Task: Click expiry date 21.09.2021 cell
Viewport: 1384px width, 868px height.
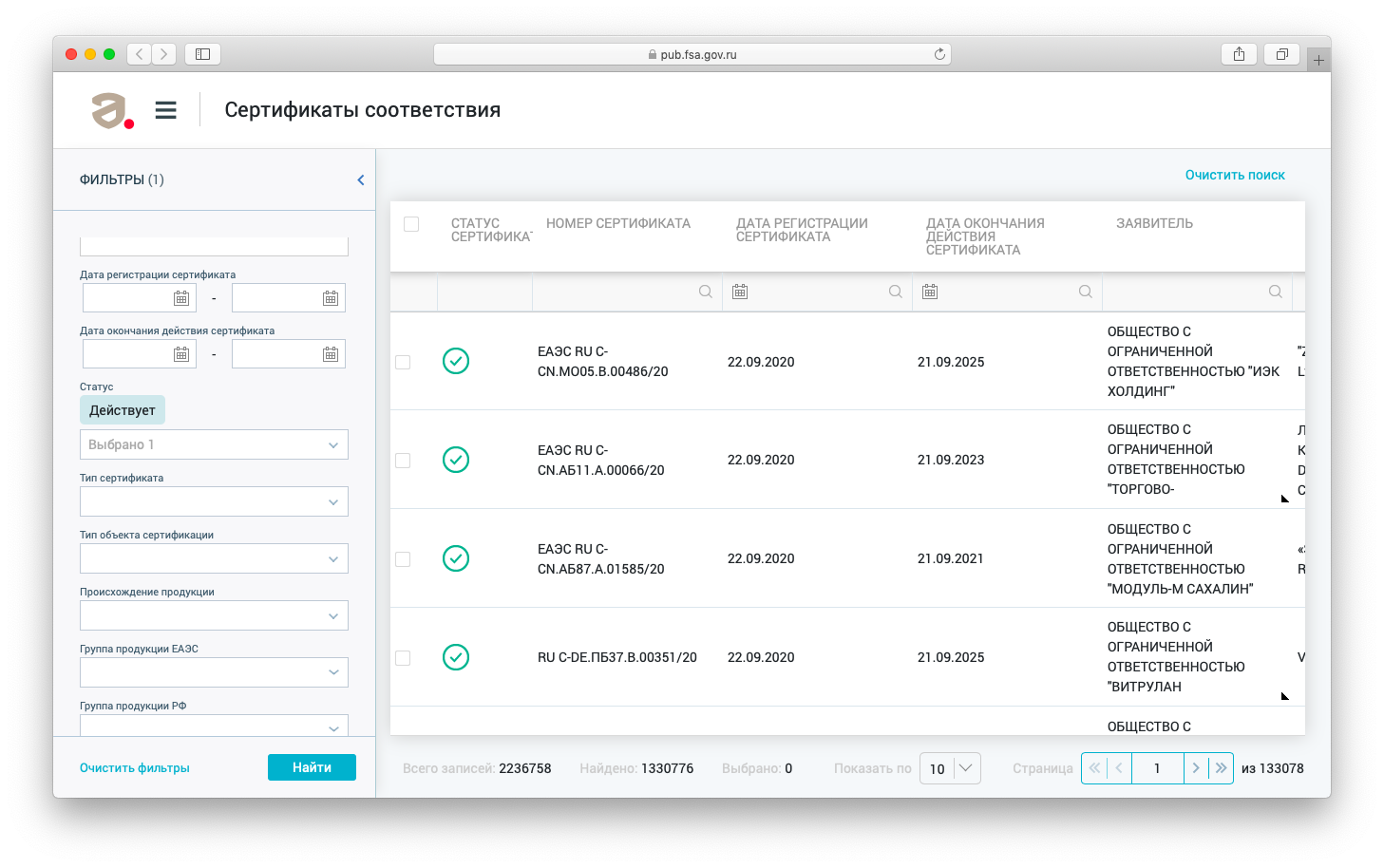Action: (951, 558)
